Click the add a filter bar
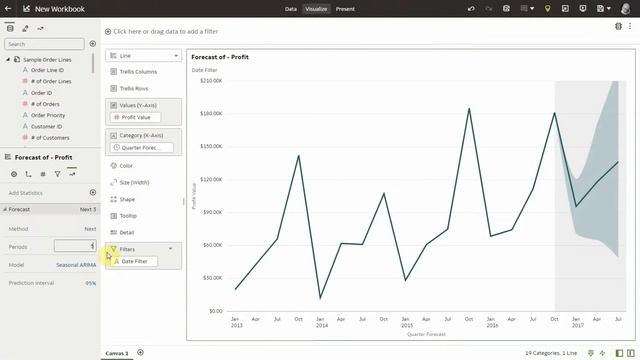The image size is (640, 360). click(162, 31)
